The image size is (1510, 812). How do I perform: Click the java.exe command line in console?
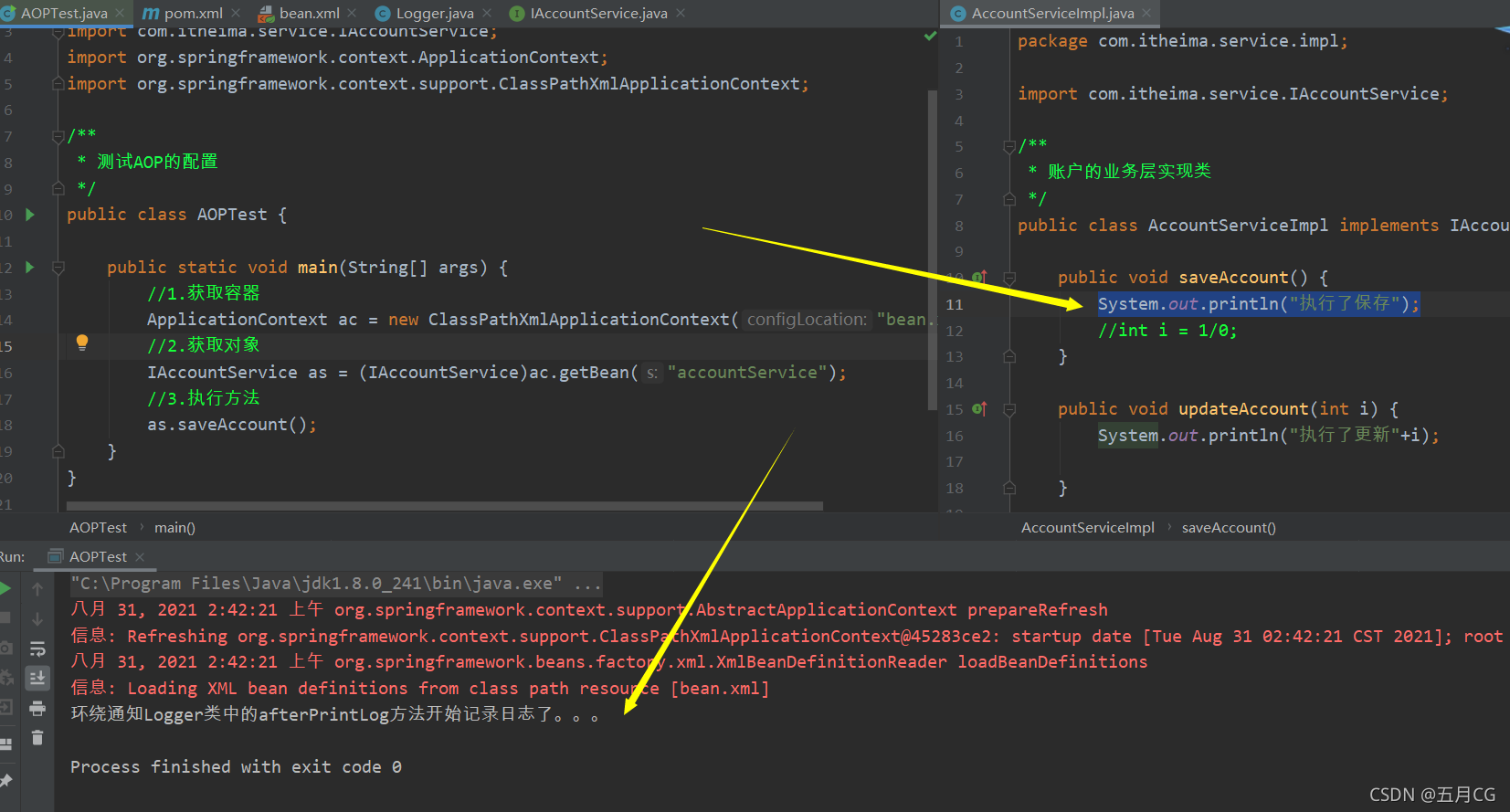point(336,584)
